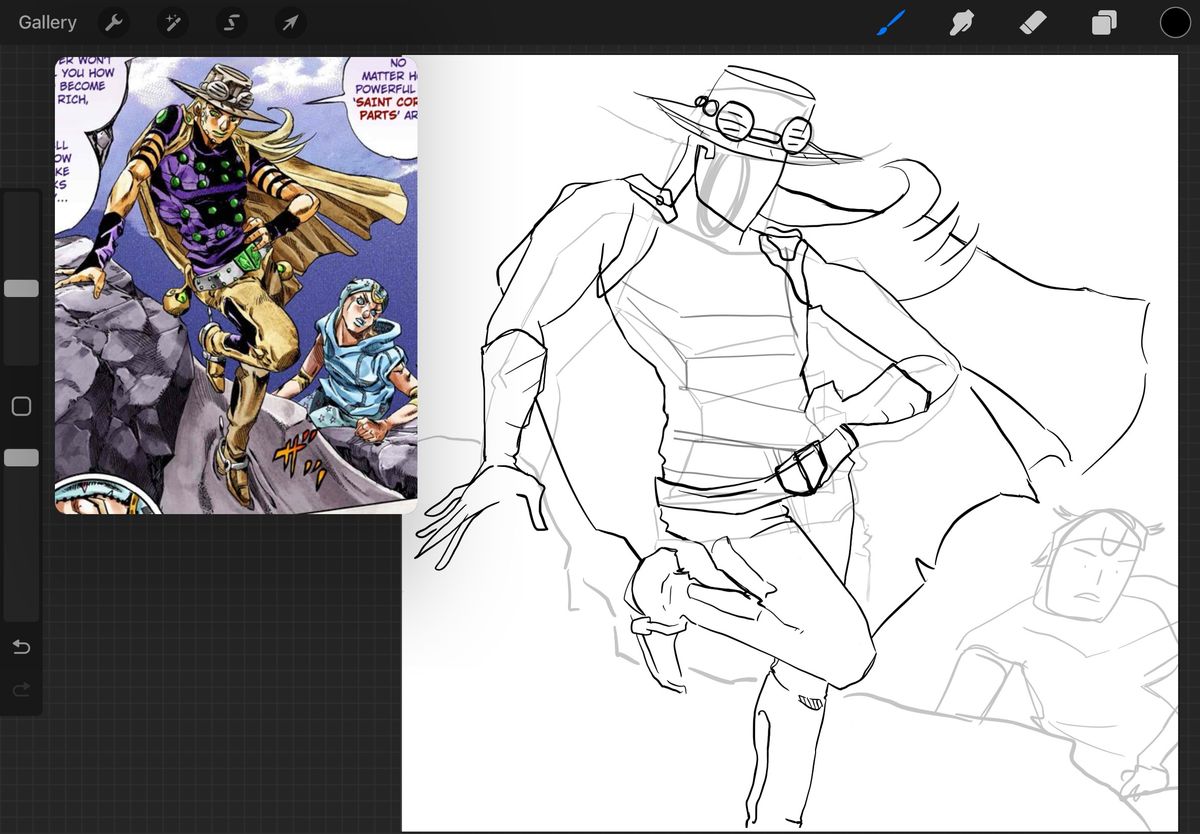Undo the last stroke
Viewport: 1200px width, 834px height.
[21, 647]
